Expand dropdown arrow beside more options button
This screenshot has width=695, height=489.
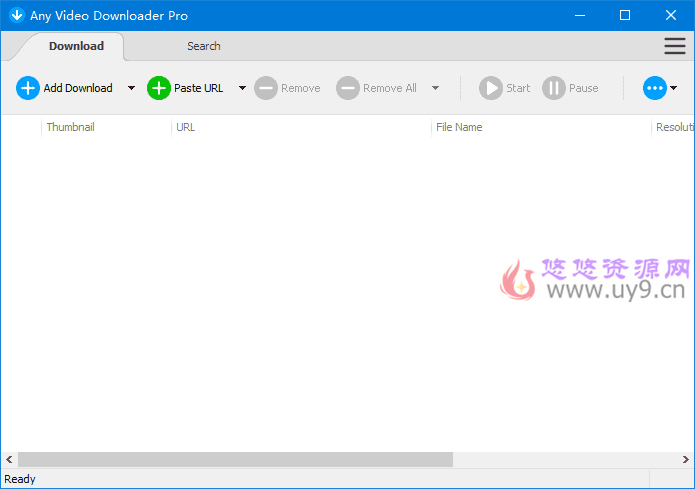click(674, 88)
